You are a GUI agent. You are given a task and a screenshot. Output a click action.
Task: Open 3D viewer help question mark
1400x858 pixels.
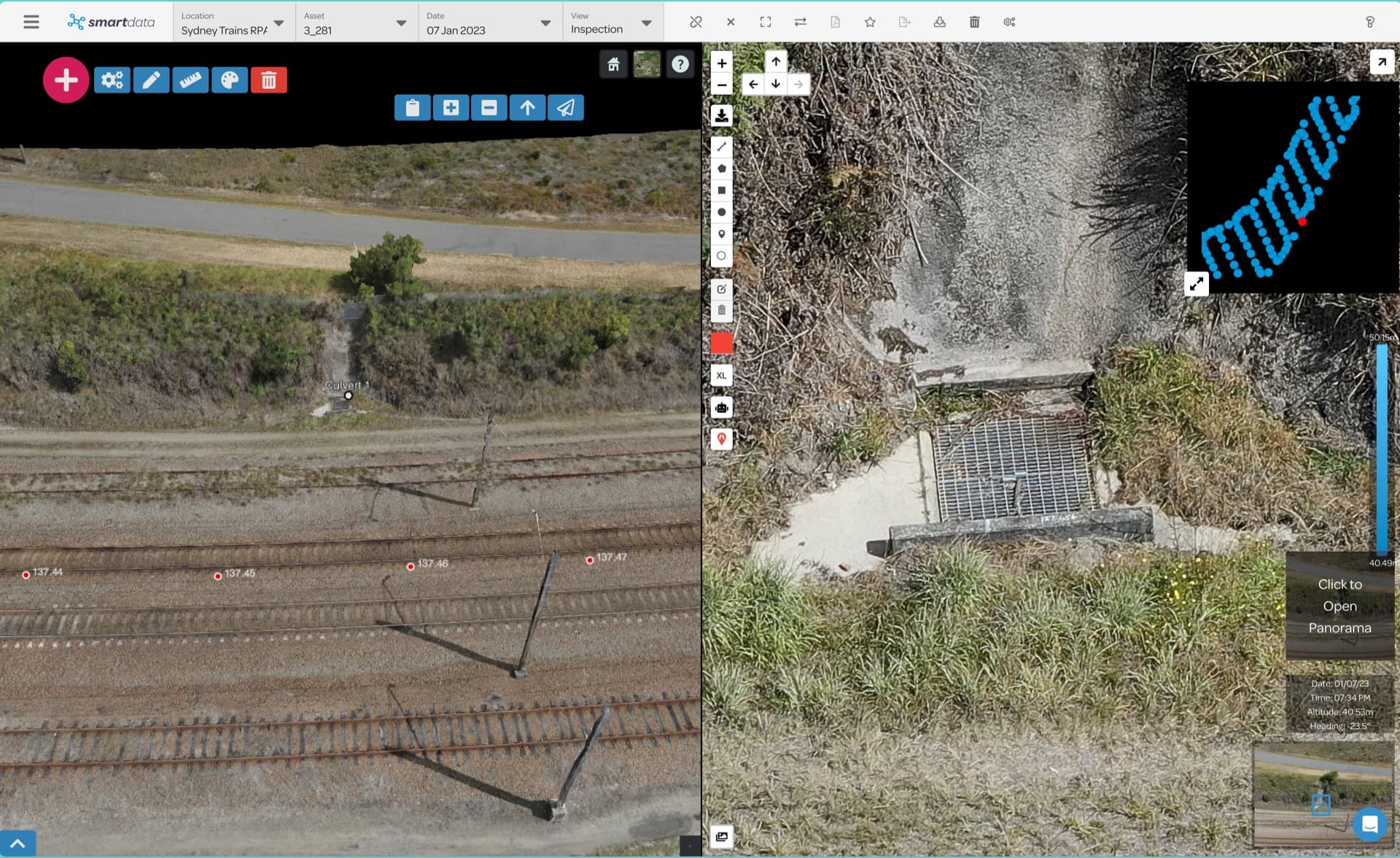pos(680,64)
